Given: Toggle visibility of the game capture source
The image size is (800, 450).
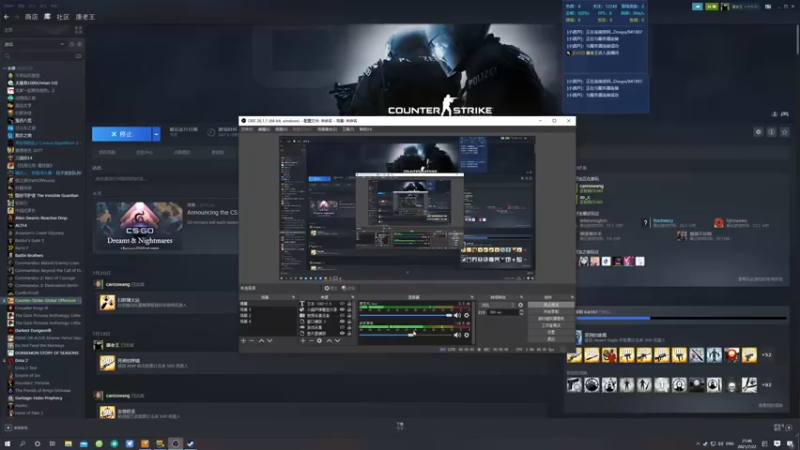Looking at the screenshot, I should pyautogui.click(x=342, y=328).
